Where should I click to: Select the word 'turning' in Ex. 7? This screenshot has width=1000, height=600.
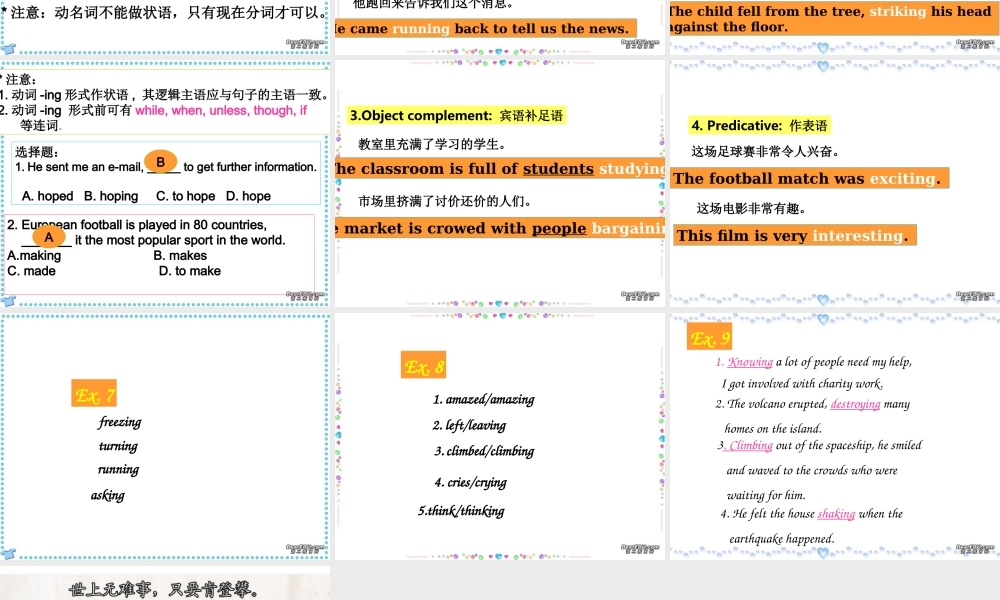coord(118,446)
